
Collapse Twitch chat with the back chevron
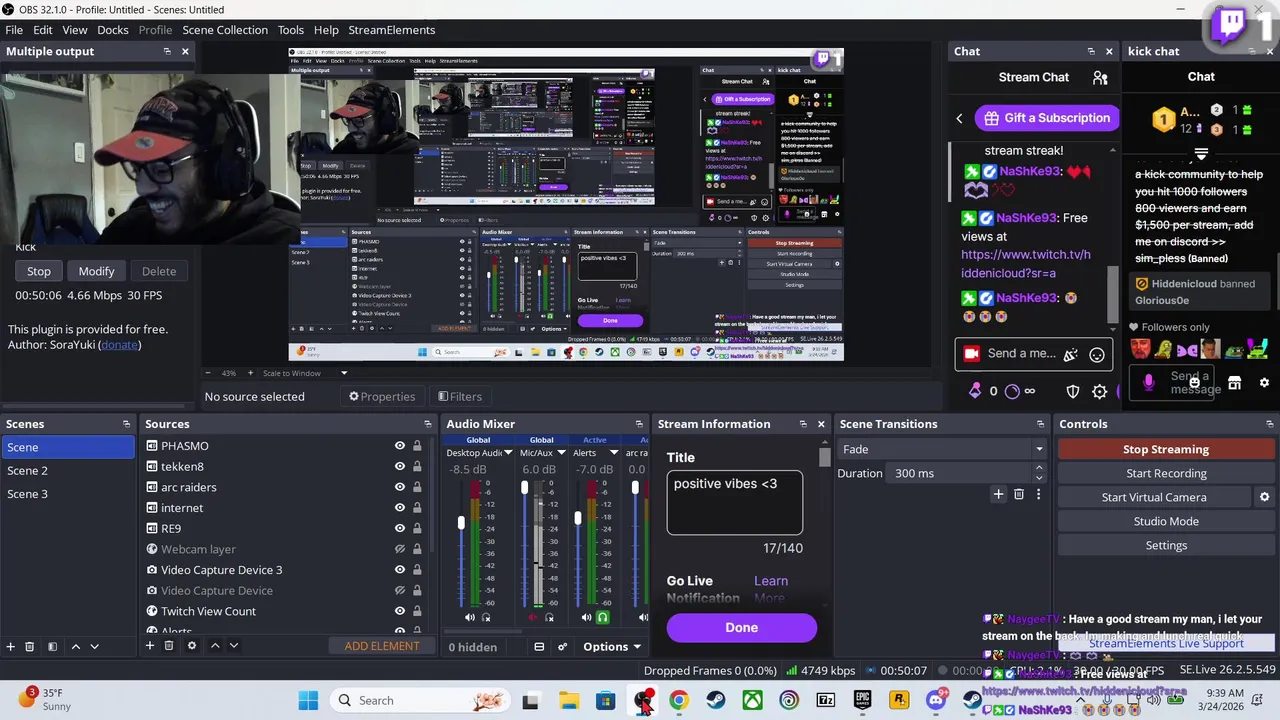(x=959, y=118)
